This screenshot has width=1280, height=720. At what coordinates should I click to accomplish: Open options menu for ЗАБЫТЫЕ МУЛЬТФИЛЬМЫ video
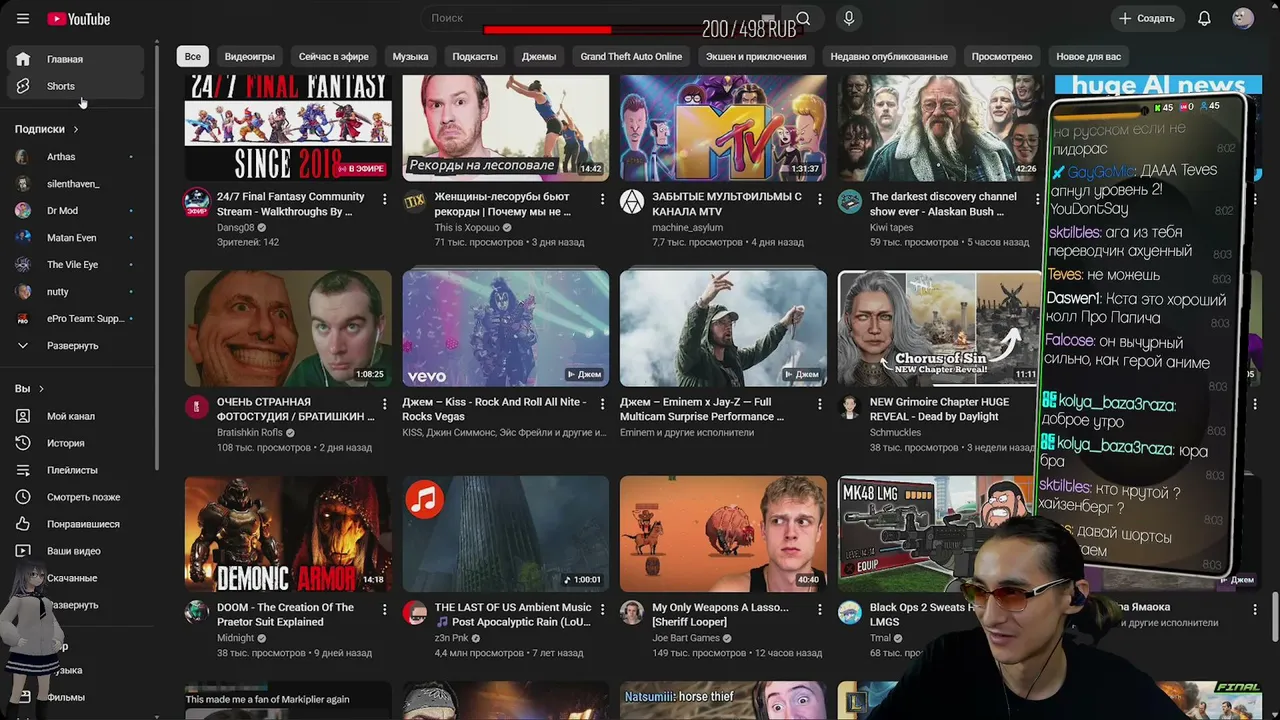[x=820, y=200]
